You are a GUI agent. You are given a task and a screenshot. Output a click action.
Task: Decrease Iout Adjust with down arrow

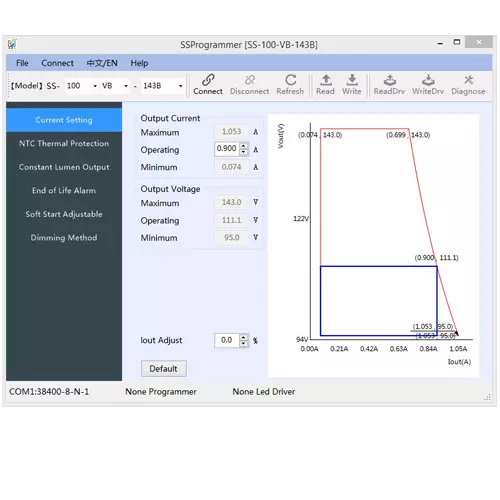click(x=244, y=344)
